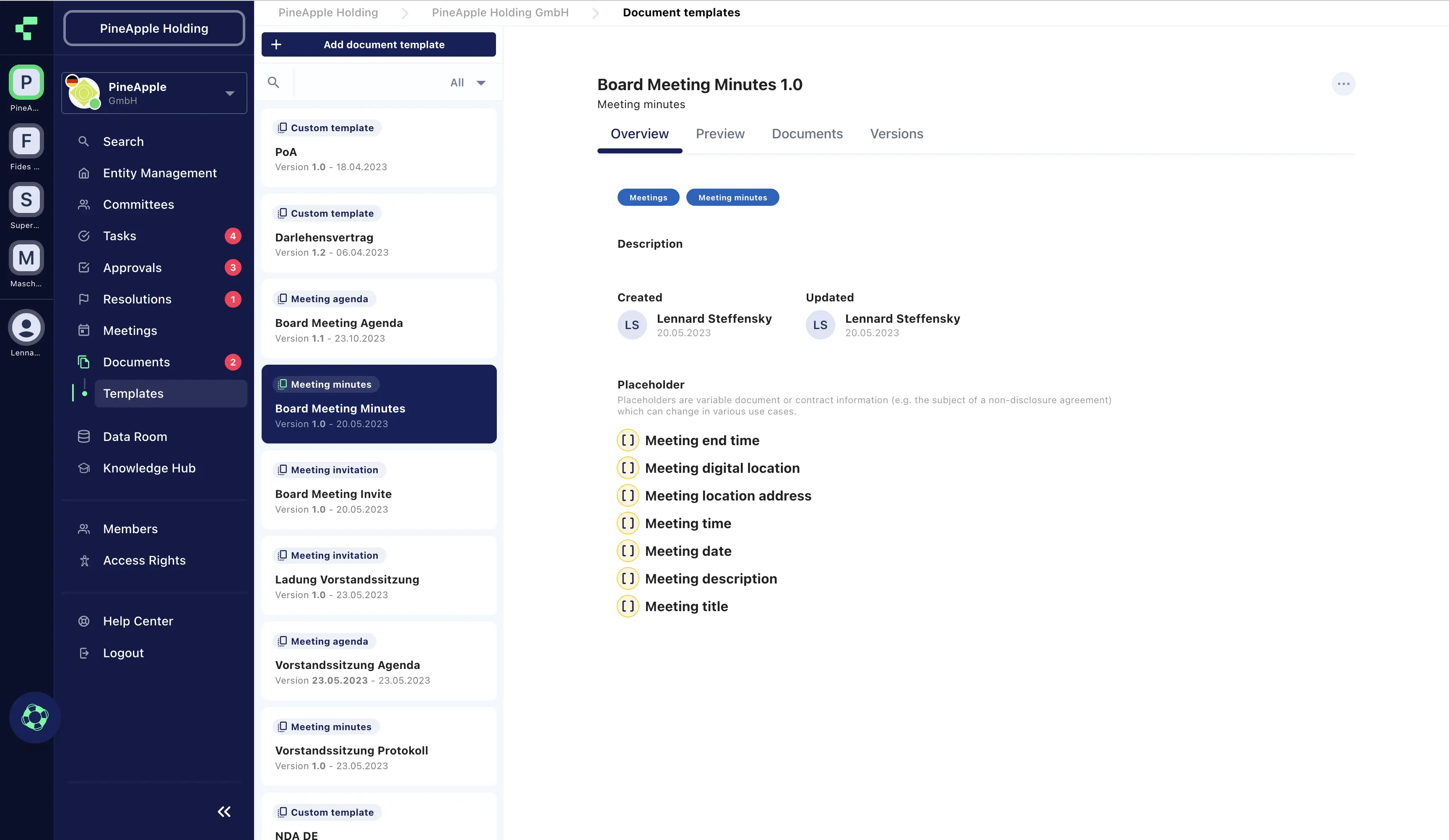Open the Masch workspace icon
1449x840 pixels.
click(x=26, y=259)
